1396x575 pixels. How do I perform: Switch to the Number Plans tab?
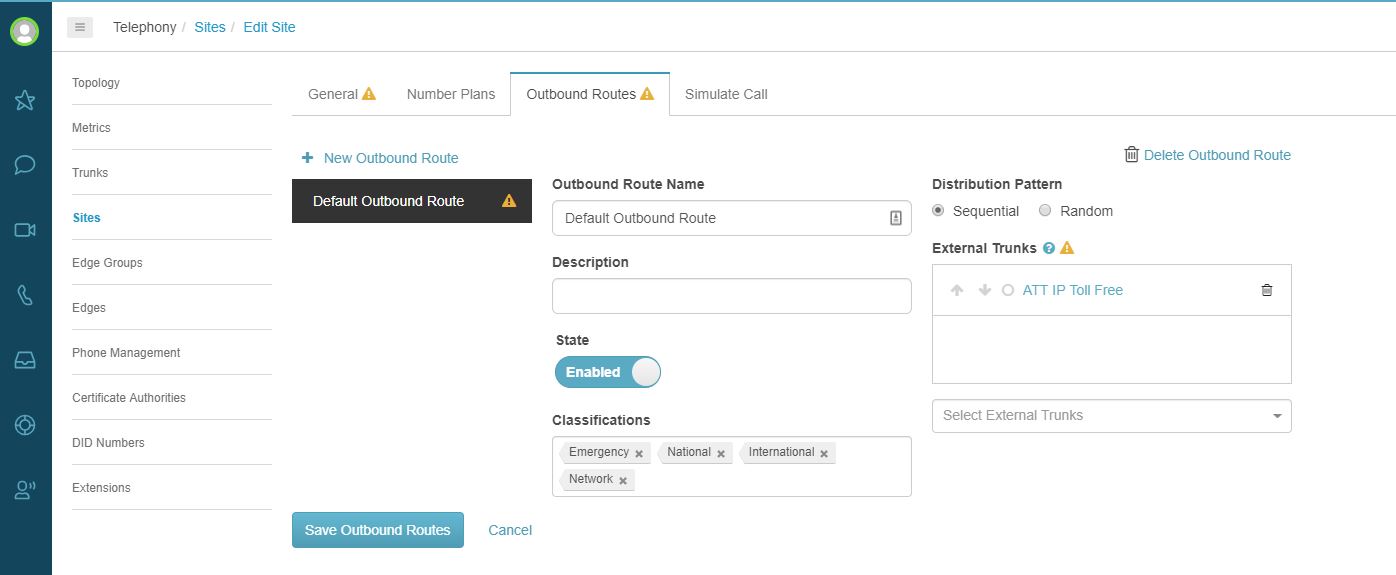click(x=451, y=94)
